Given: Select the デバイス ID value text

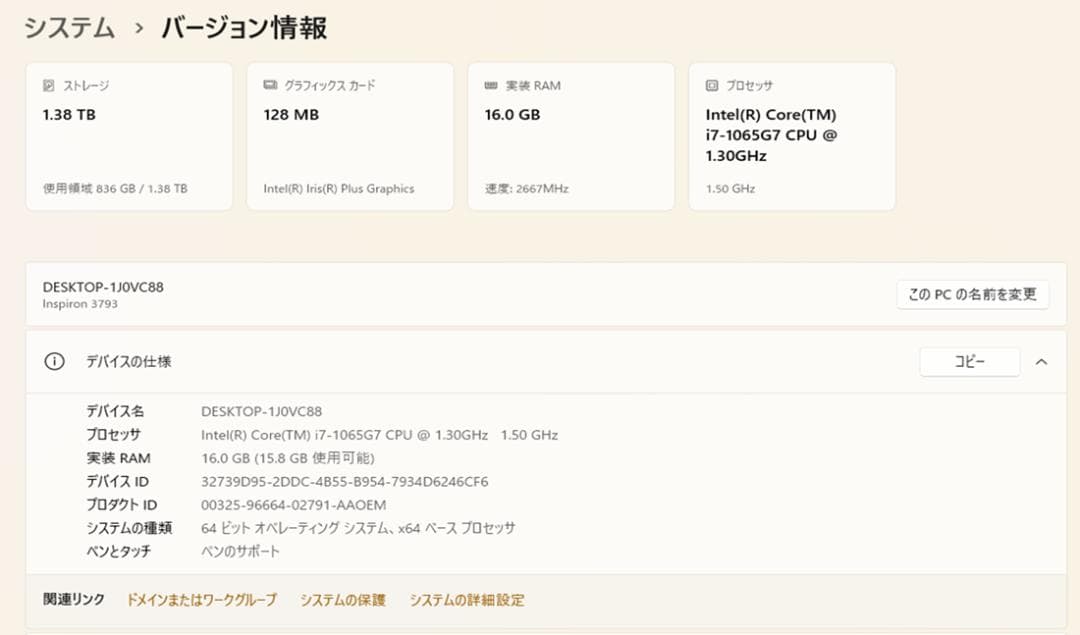Looking at the screenshot, I should point(345,481).
